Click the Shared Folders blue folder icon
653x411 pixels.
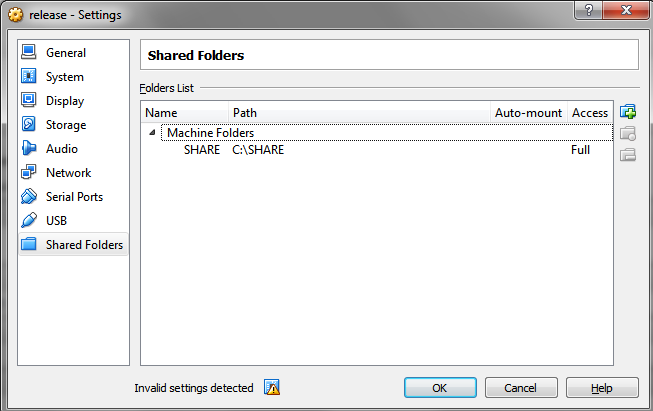point(29,244)
